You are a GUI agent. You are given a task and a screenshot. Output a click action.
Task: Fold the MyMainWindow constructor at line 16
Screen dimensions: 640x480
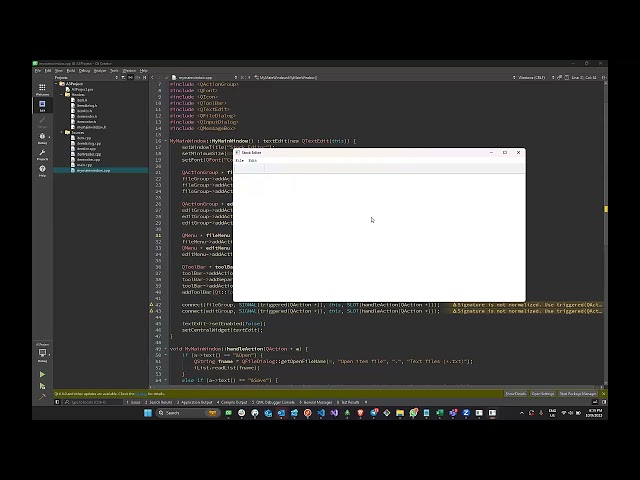166,141
